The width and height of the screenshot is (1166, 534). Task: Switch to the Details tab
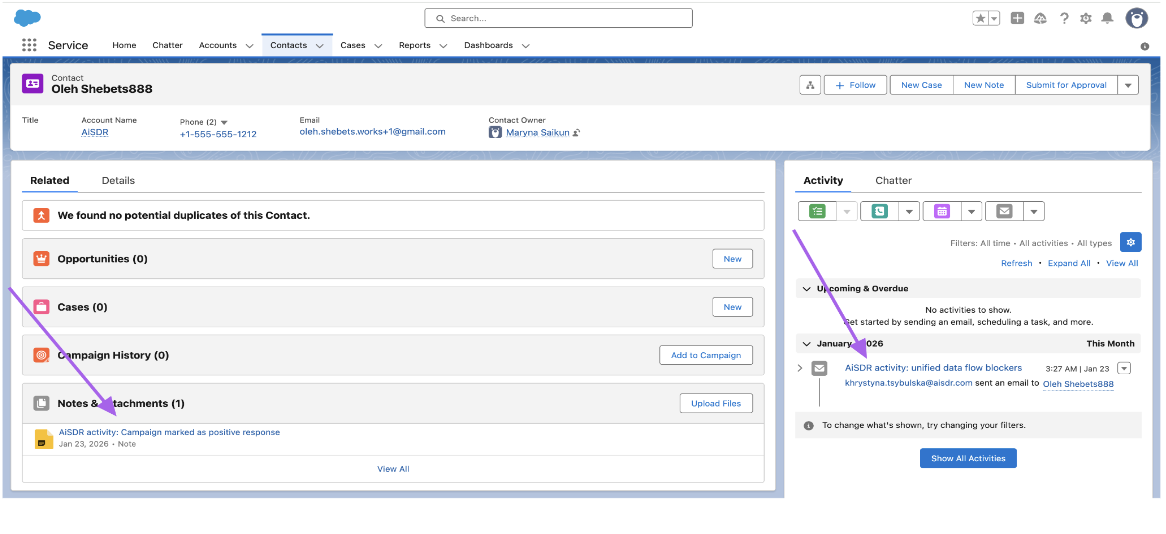(118, 181)
